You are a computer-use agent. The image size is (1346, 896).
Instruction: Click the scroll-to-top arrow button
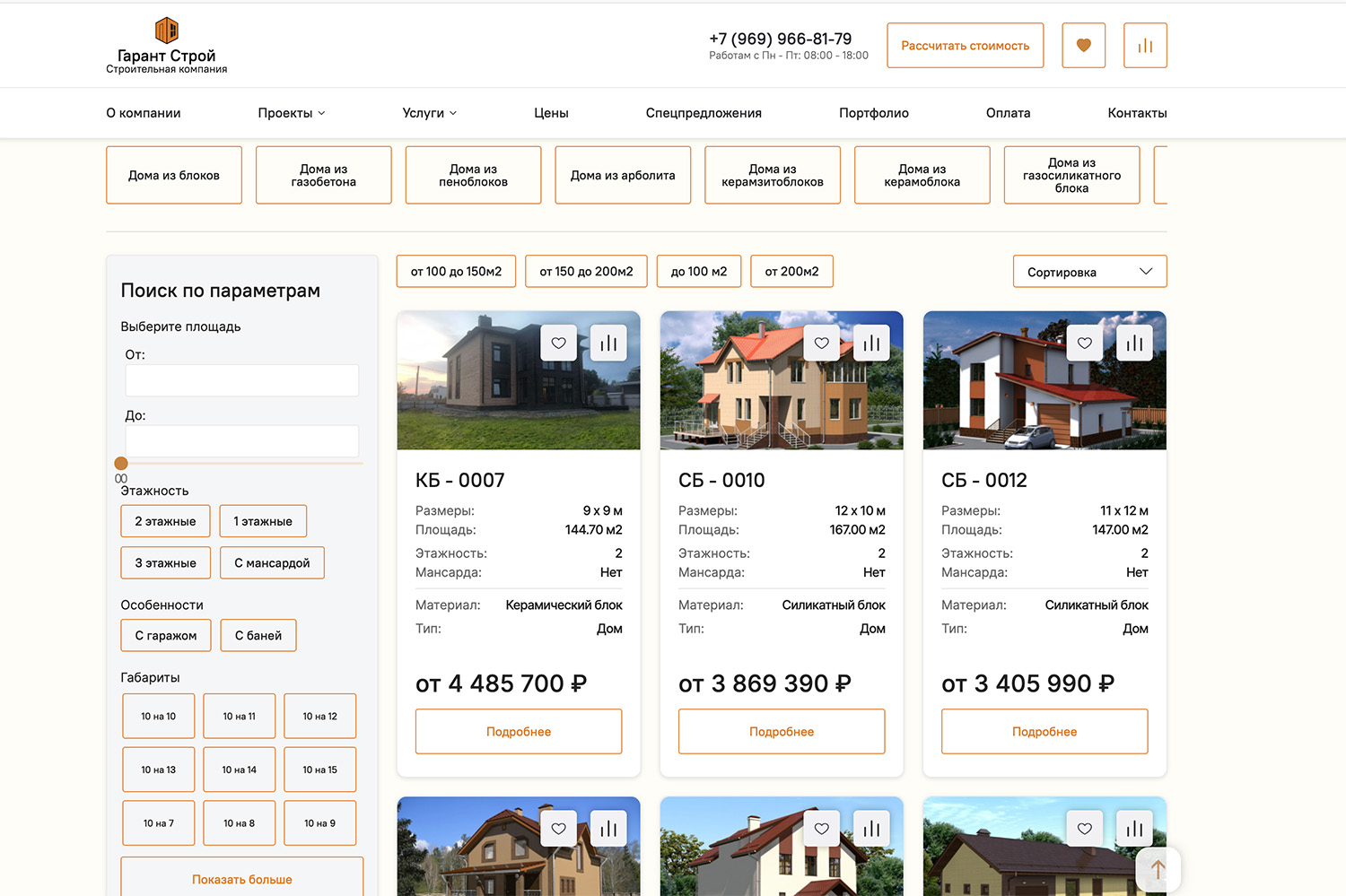(x=1158, y=869)
